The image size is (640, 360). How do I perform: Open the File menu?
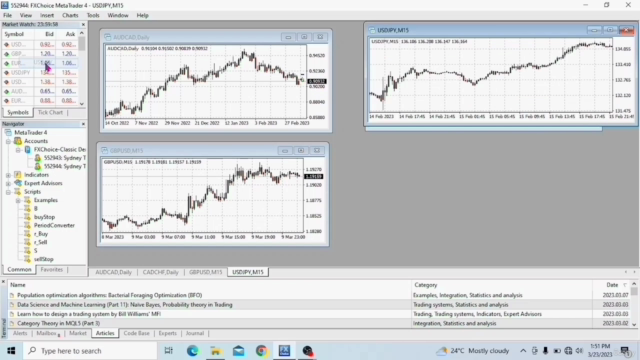pos(7,16)
